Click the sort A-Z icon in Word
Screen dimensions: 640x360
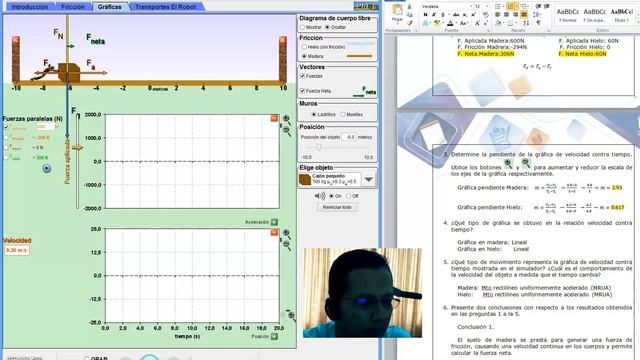click(x=527, y=23)
